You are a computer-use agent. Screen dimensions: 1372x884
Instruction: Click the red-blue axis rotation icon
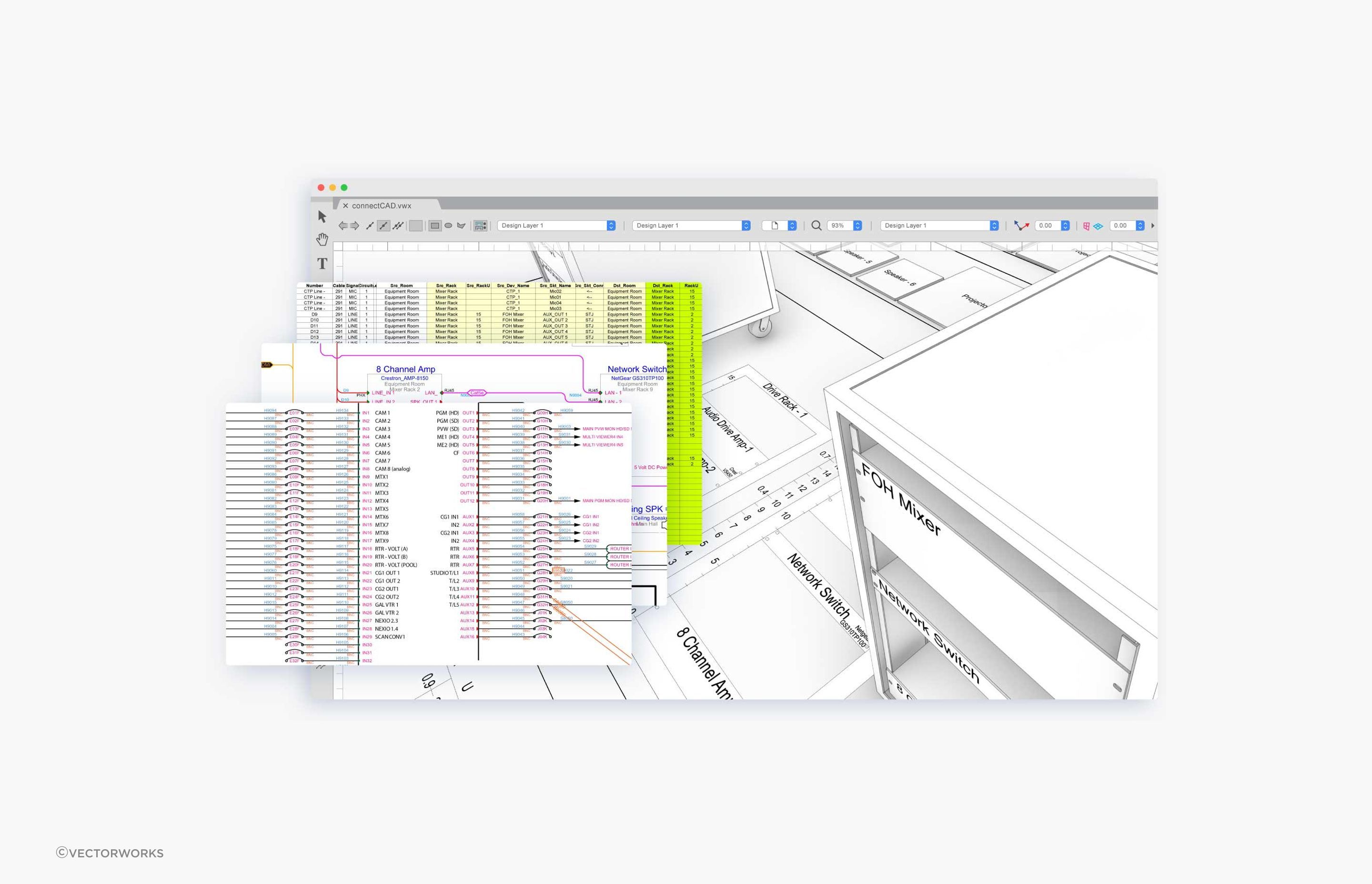1021,226
